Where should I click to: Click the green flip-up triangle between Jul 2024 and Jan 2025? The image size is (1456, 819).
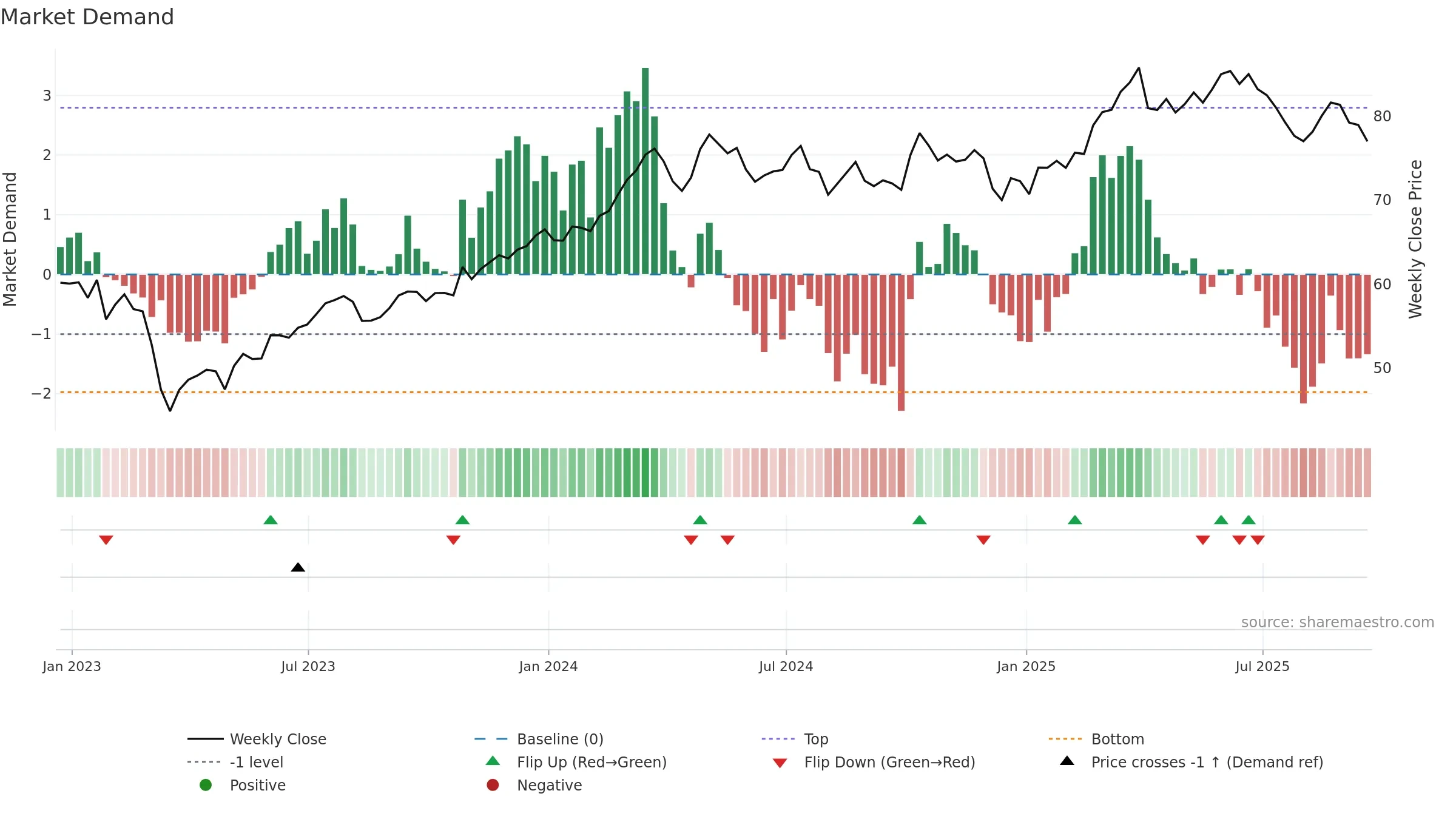(920, 520)
